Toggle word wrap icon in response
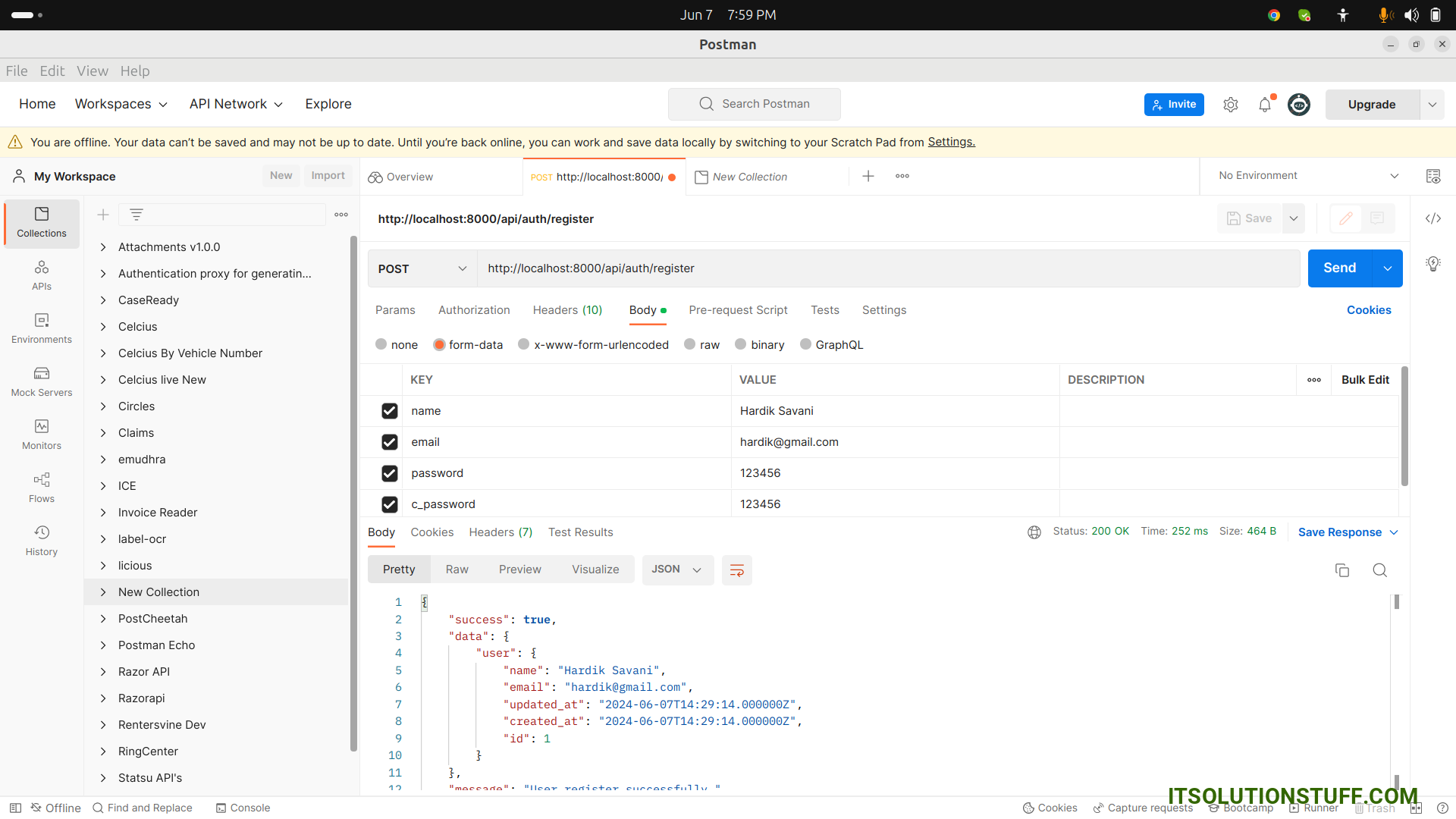 coord(736,570)
